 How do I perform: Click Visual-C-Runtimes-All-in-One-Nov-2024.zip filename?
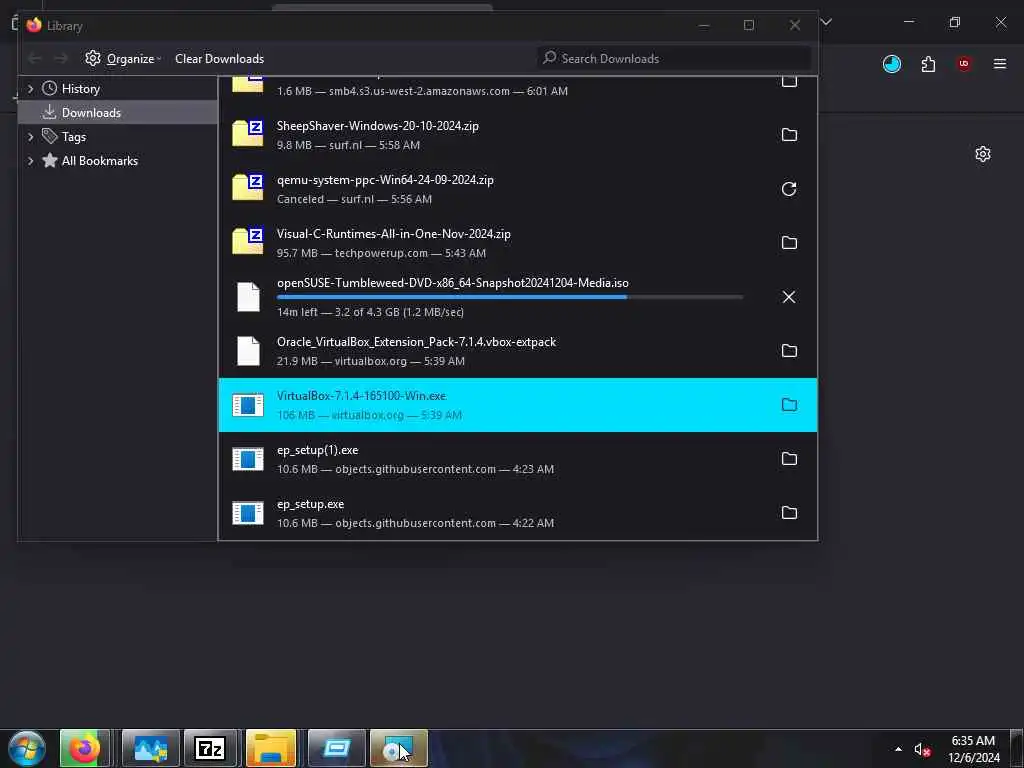pyautogui.click(x=394, y=234)
